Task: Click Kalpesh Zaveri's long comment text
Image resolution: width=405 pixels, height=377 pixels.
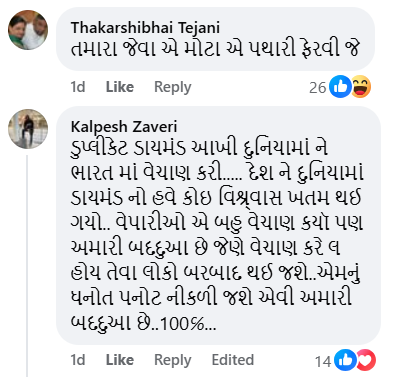Action: [x=217, y=235]
